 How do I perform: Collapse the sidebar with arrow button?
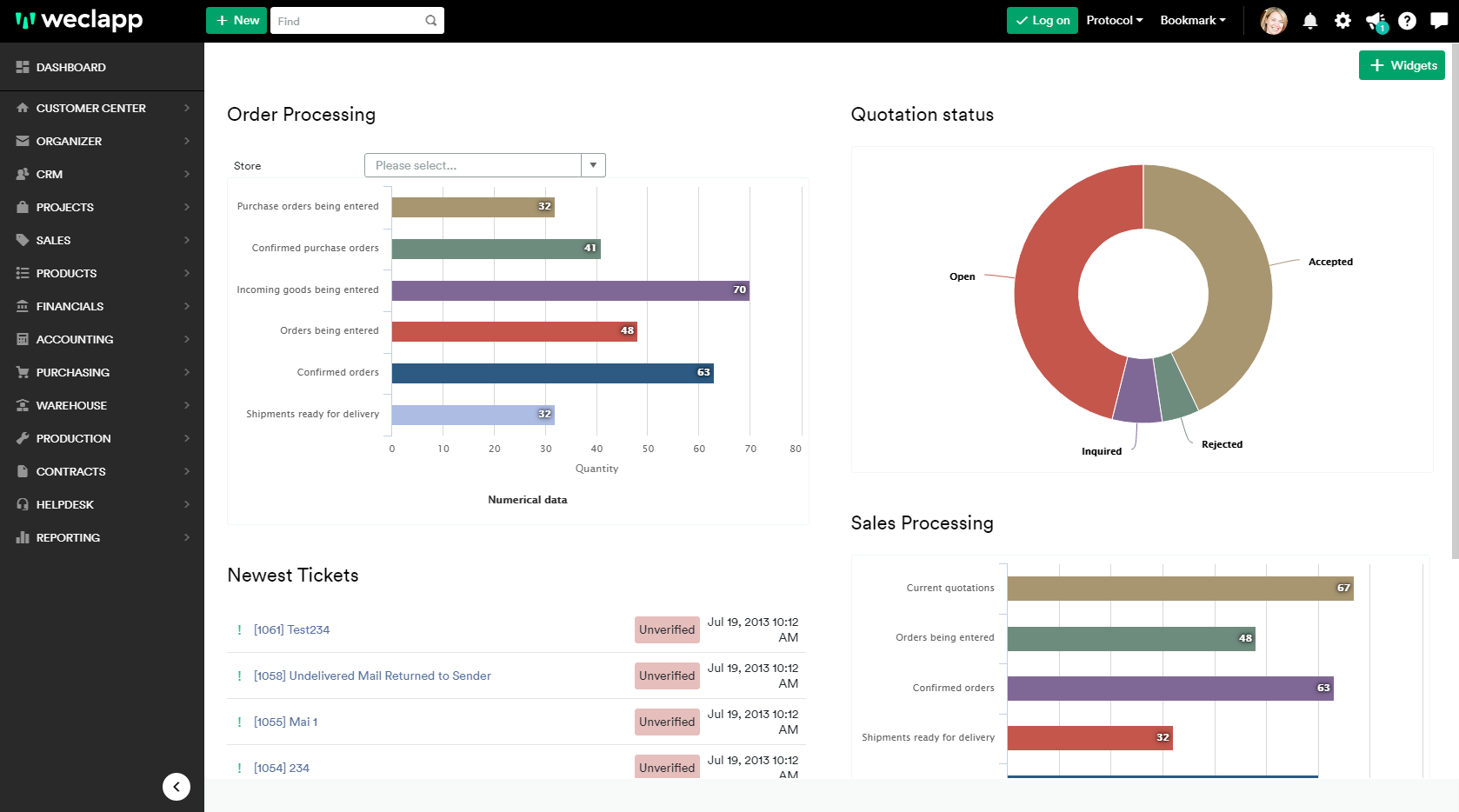(177, 787)
